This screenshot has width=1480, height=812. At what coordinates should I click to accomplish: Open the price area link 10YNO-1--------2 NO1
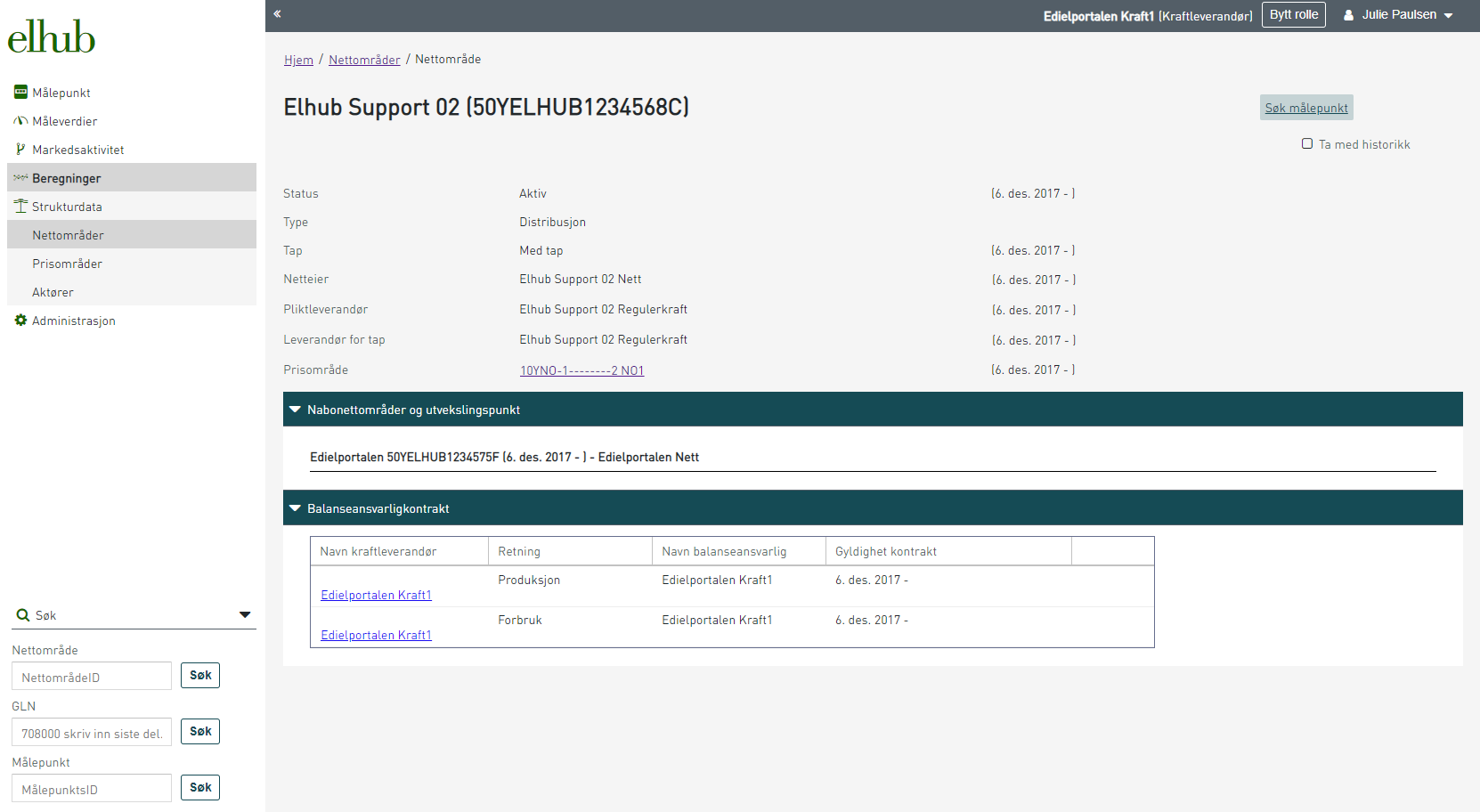coord(581,370)
